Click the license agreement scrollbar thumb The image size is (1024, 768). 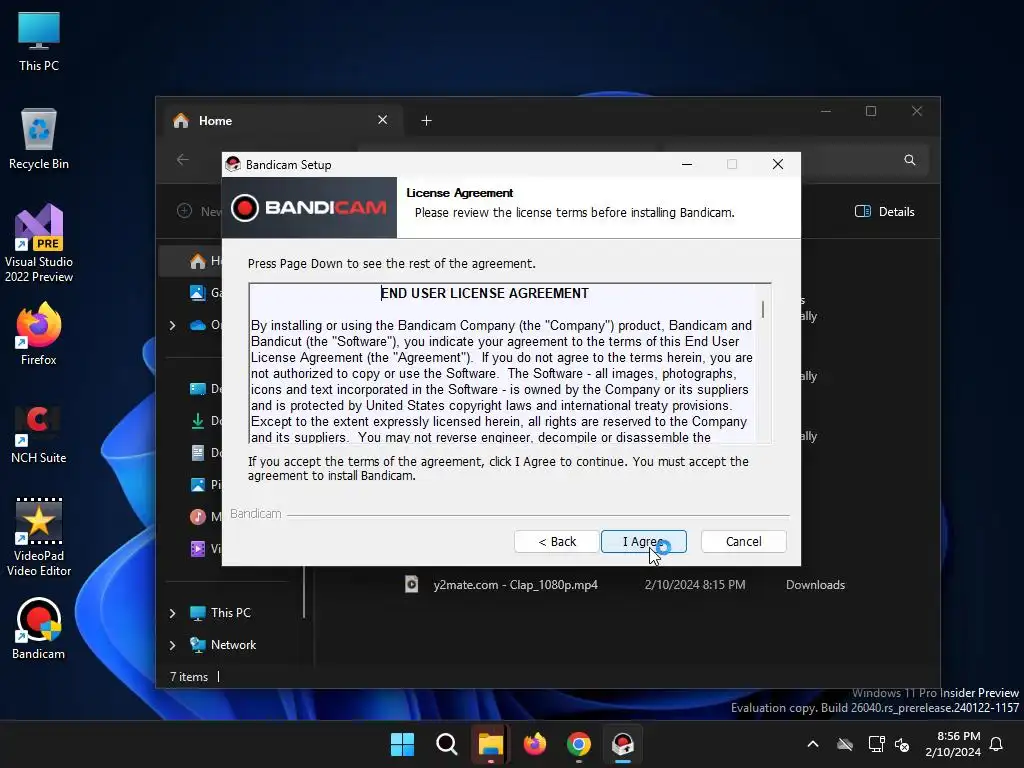[x=763, y=309]
